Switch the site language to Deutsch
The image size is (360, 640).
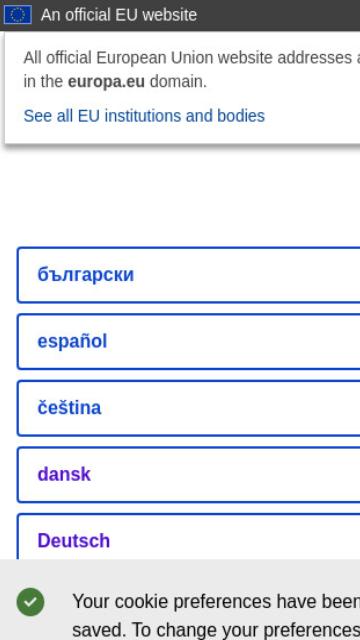coord(189,537)
